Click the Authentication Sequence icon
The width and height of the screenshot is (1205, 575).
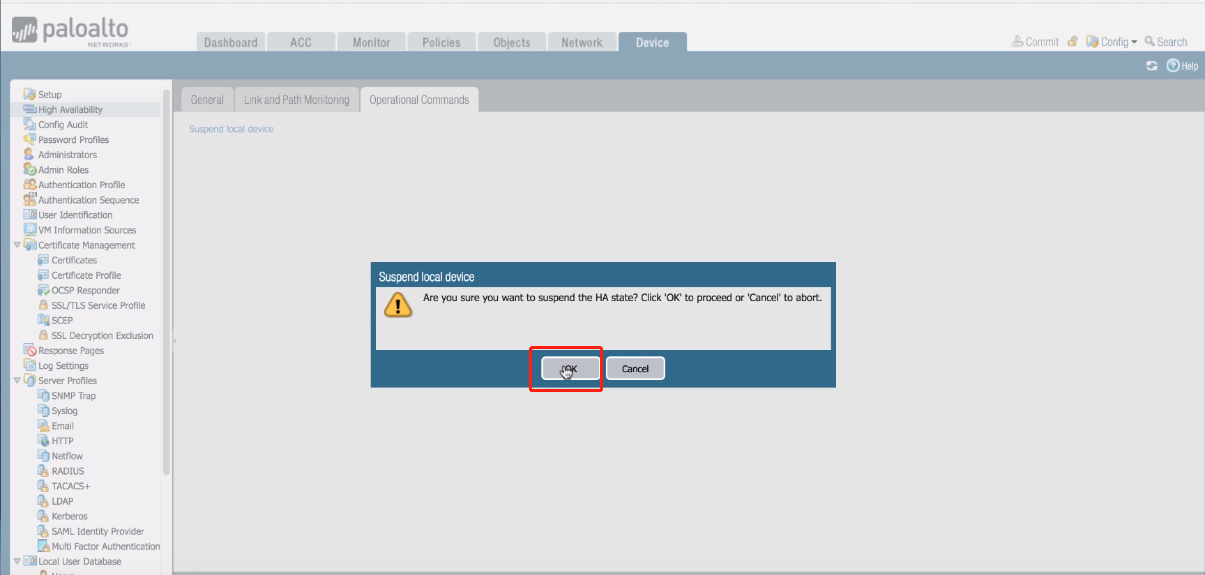(30, 199)
